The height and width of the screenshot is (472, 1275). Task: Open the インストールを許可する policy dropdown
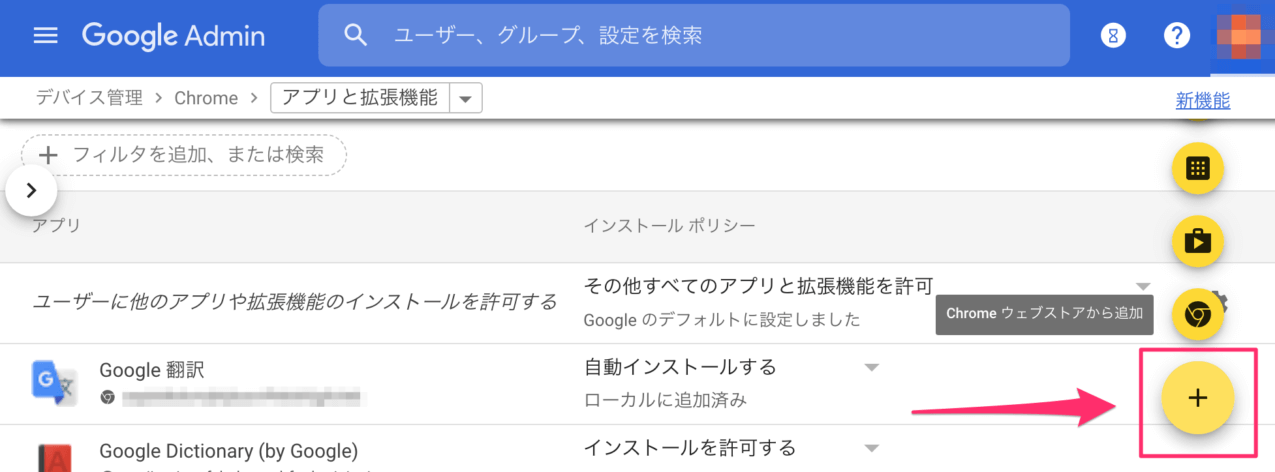click(x=871, y=448)
